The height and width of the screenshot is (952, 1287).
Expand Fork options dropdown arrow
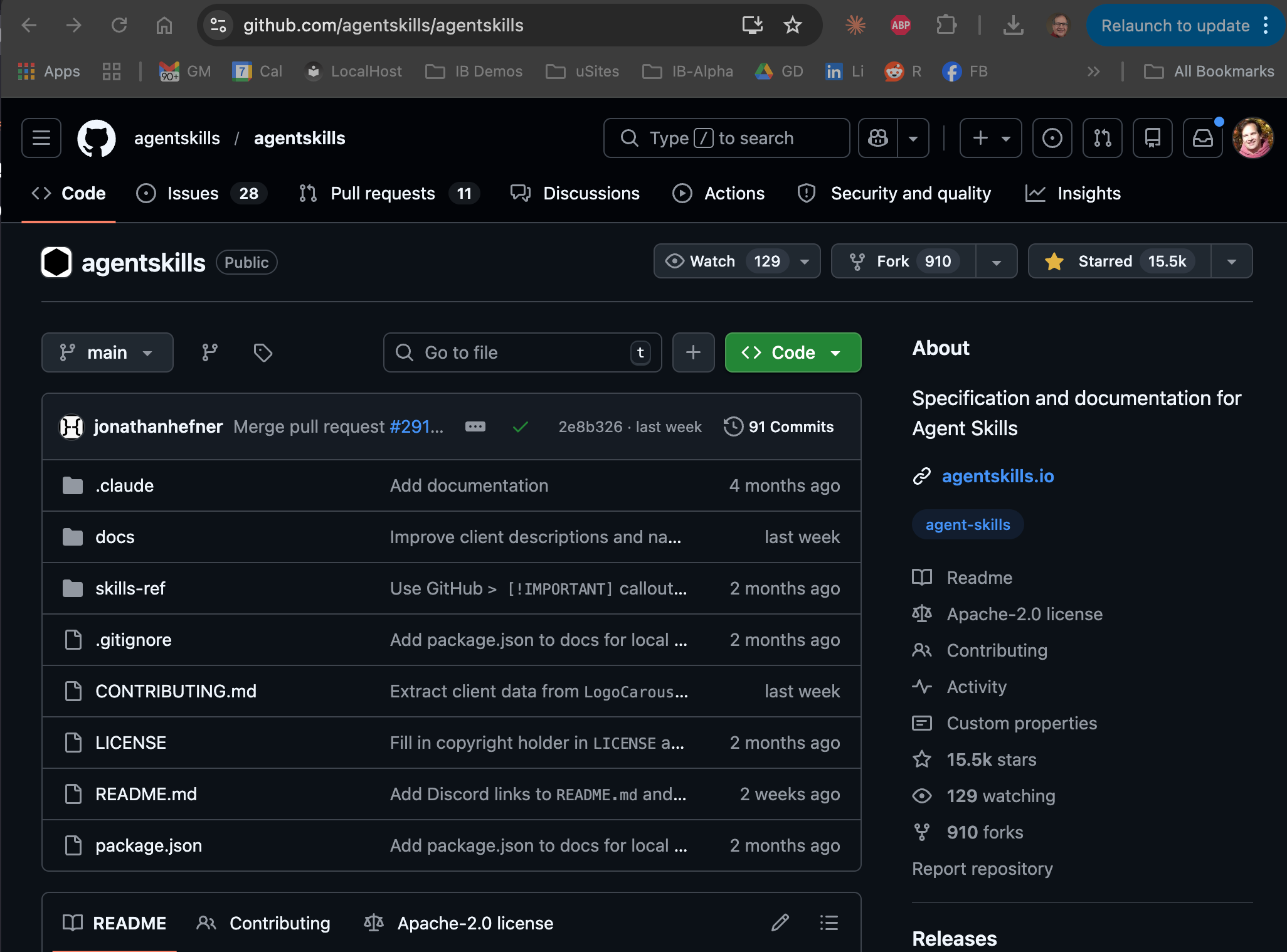tap(996, 262)
